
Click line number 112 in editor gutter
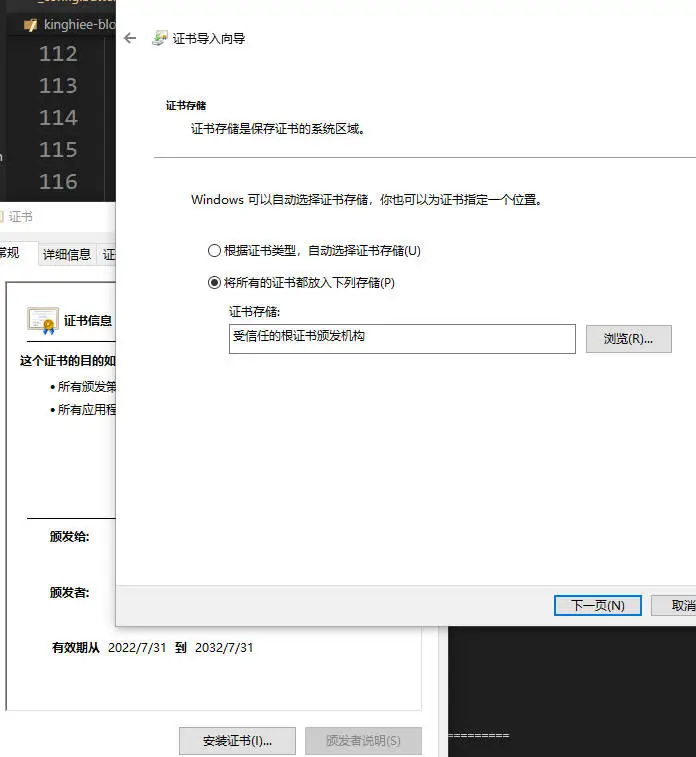58,54
